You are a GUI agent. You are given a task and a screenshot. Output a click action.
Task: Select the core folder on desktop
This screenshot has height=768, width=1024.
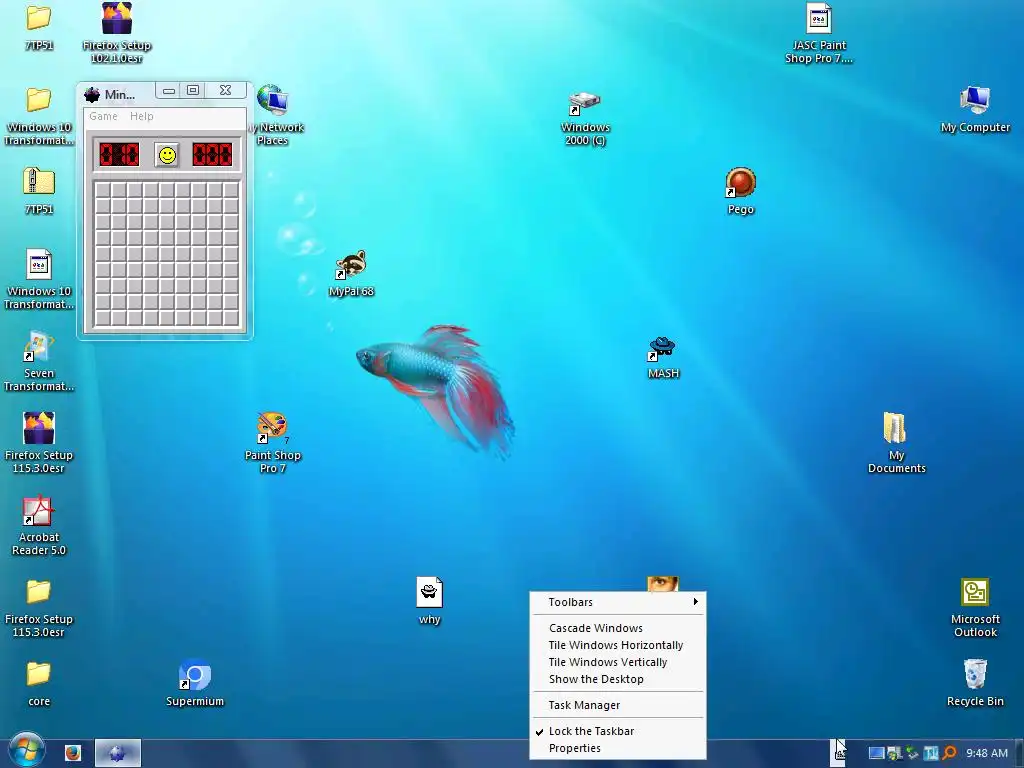pos(39,673)
